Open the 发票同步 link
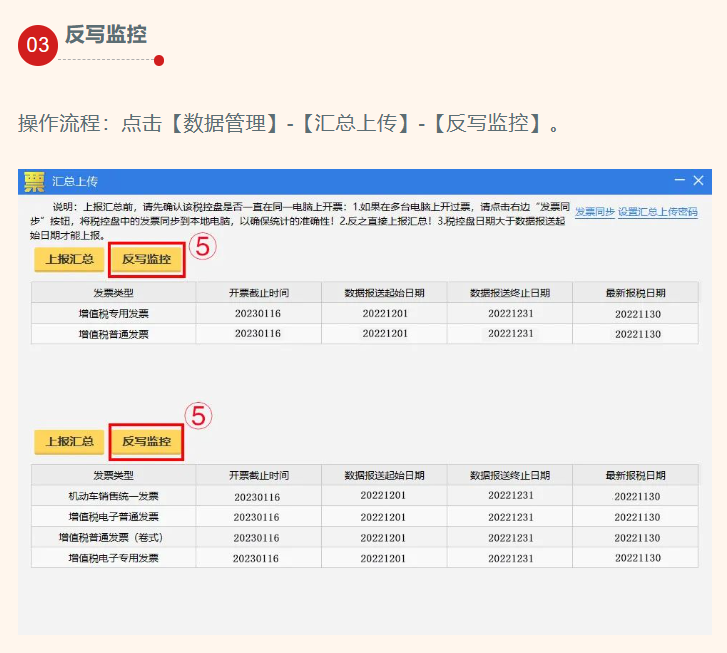The image size is (727, 653). click(x=594, y=212)
